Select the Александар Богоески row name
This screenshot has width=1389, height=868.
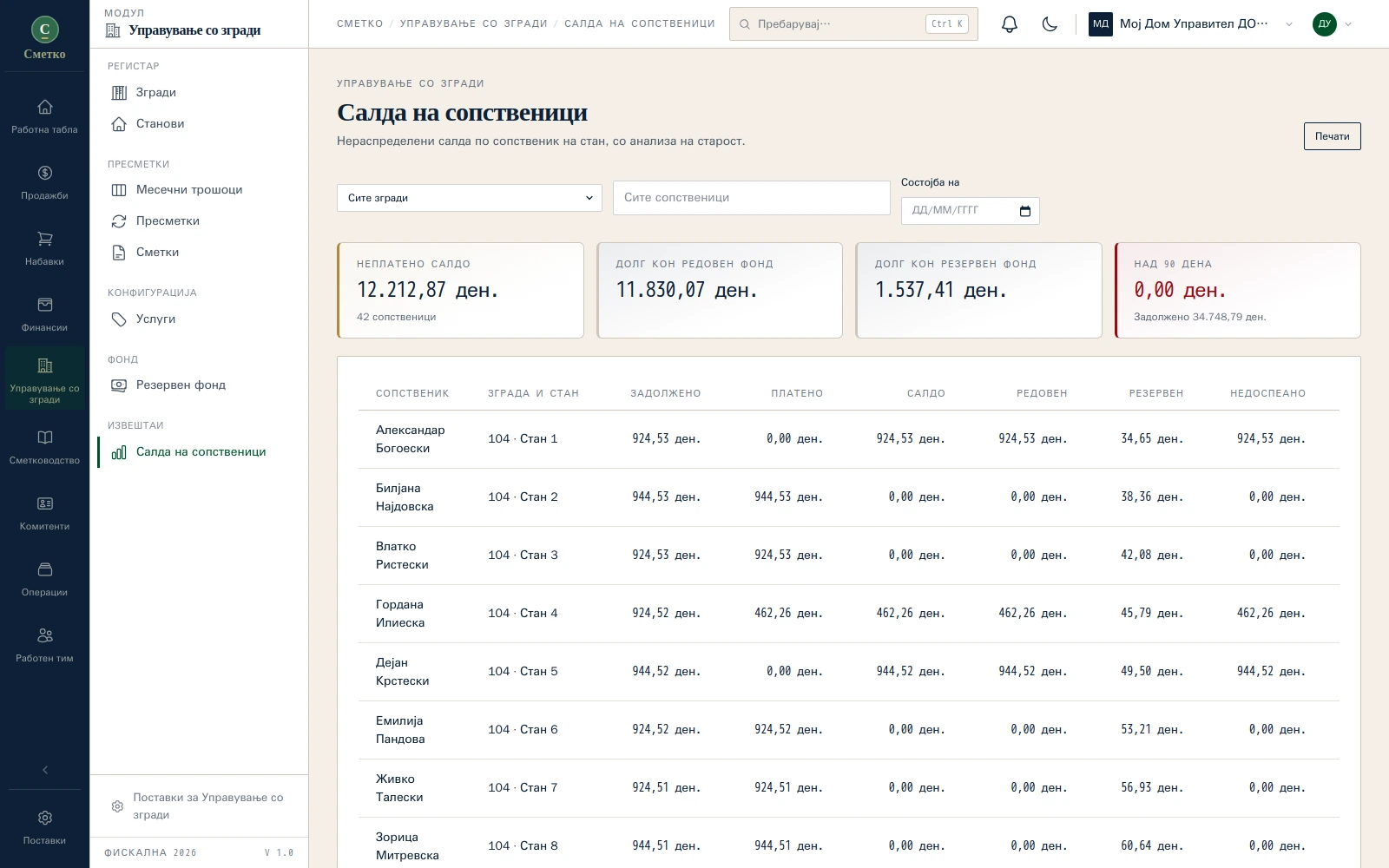click(x=411, y=439)
